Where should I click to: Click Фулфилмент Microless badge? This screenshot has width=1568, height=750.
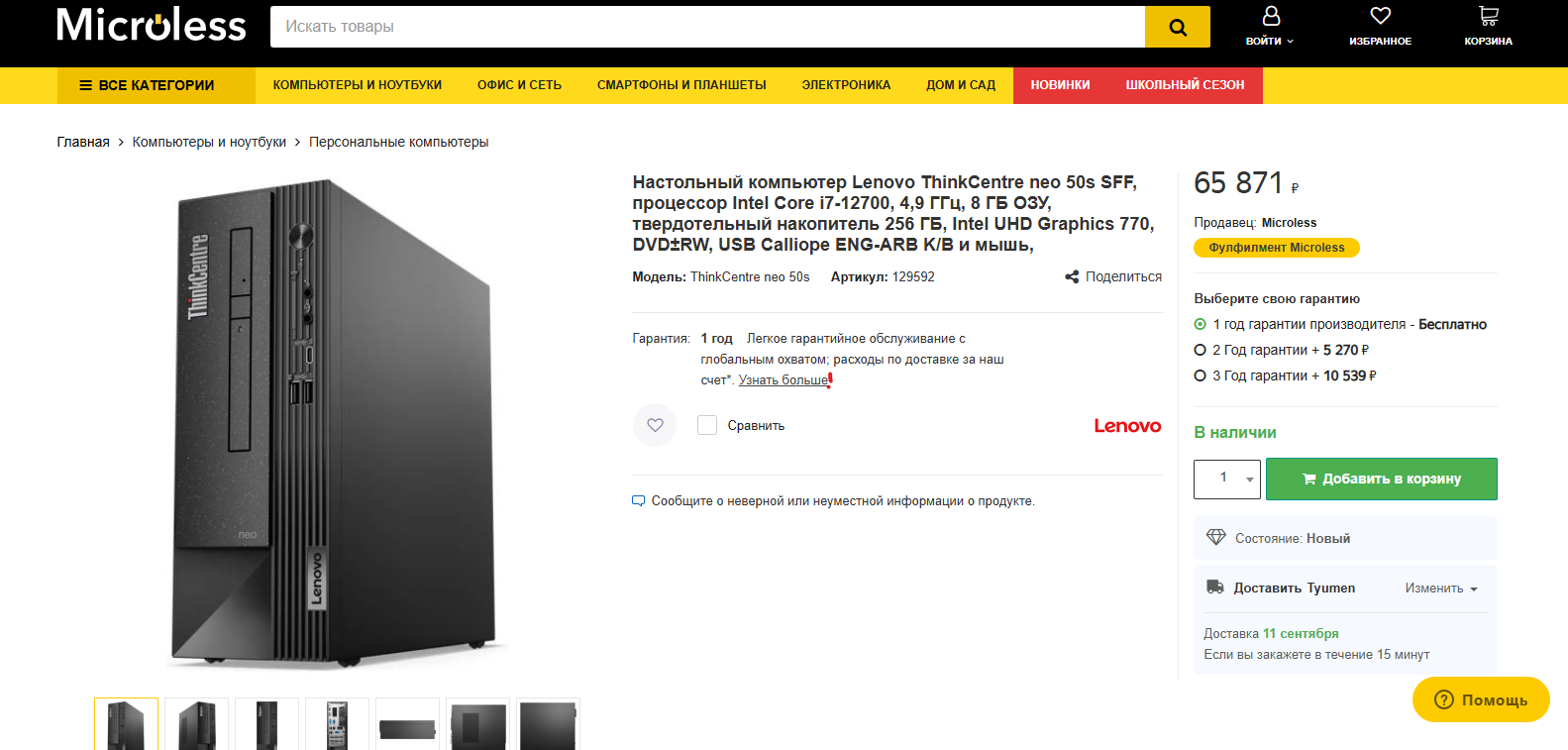coord(1277,248)
